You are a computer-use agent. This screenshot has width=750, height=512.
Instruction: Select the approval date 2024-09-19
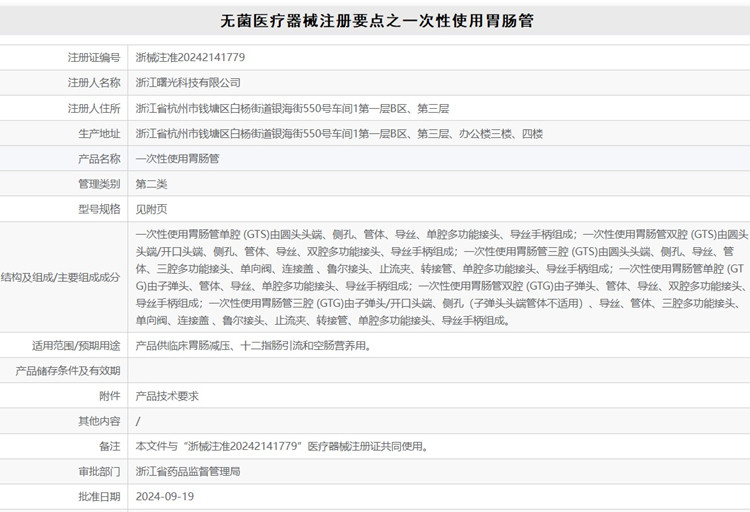[165, 497]
